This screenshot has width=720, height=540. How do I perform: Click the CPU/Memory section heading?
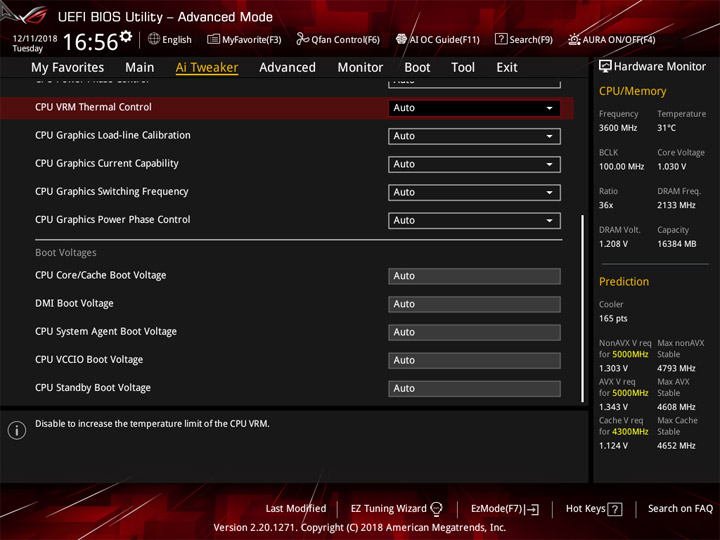632,91
